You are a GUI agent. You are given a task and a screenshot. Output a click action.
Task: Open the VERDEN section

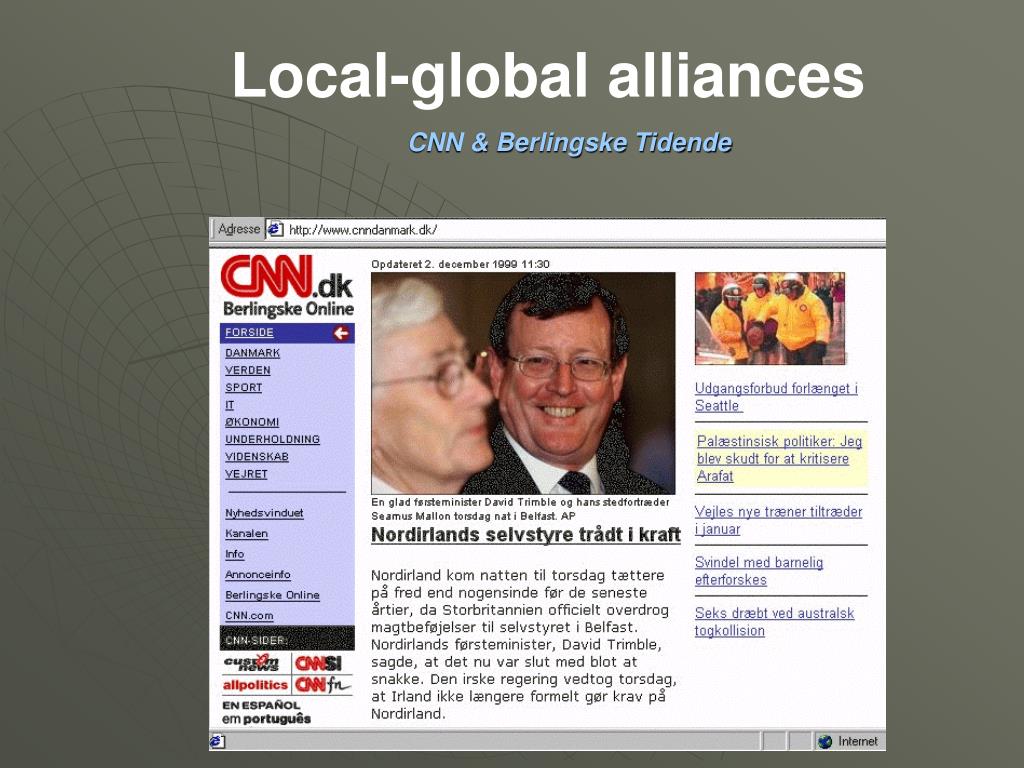coord(248,370)
